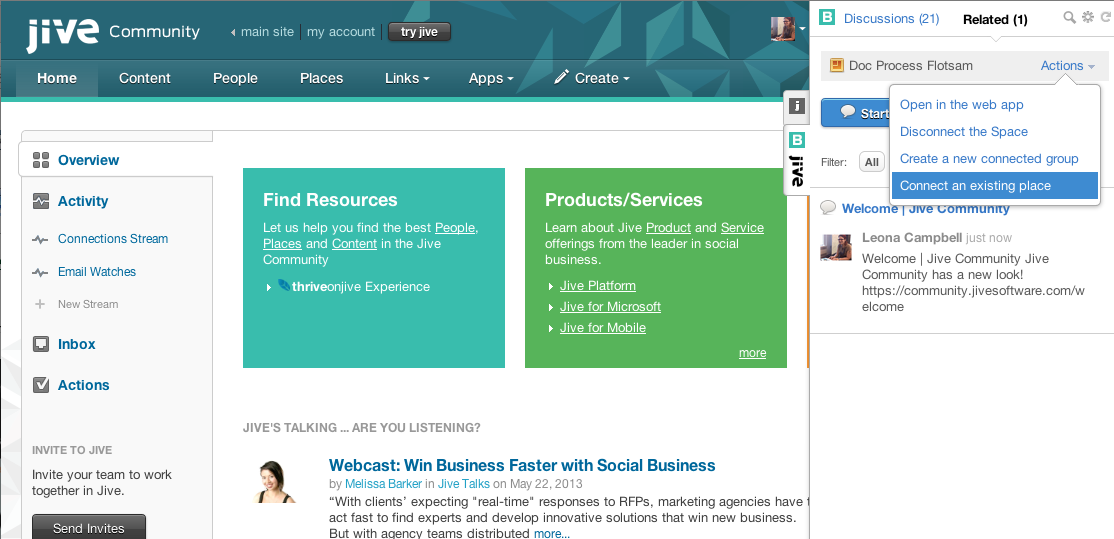The height and width of the screenshot is (539, 1114).
Task: Open Welcome | Jive Community discussion title
Action: point(926,208)
